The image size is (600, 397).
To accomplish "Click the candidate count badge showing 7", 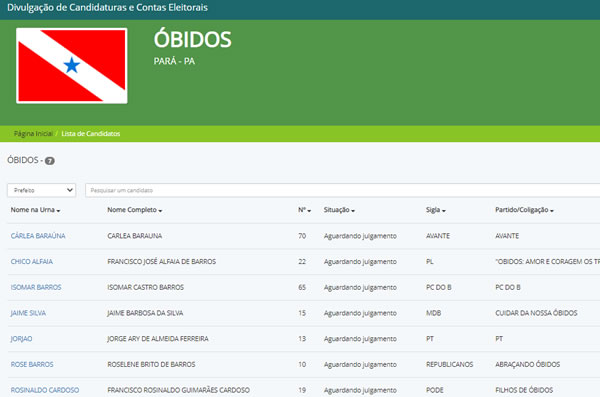I will [50, 161].
